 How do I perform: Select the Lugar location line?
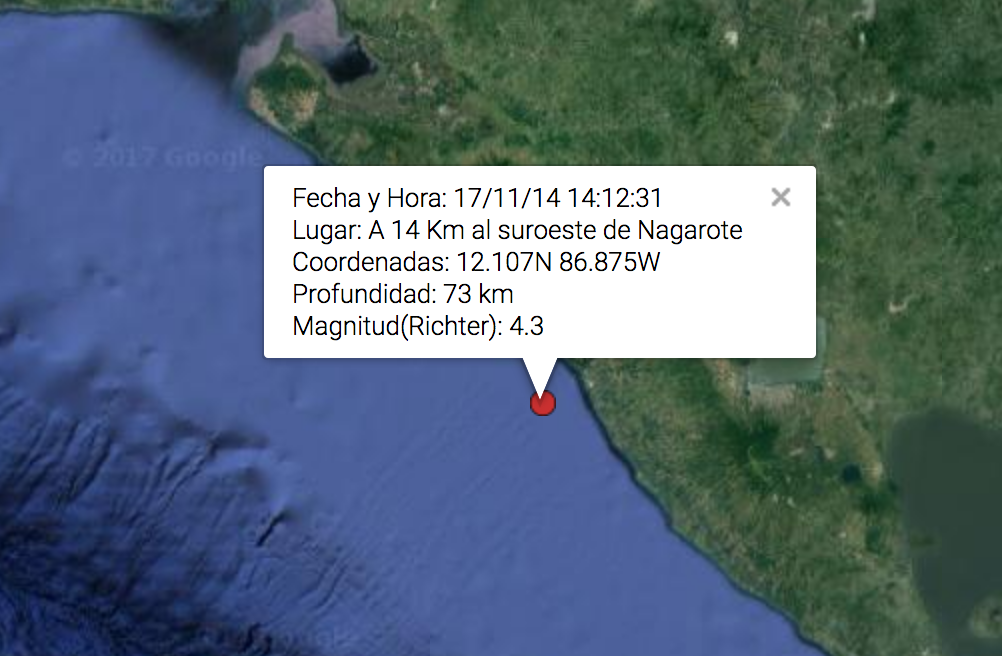point(517,230)
